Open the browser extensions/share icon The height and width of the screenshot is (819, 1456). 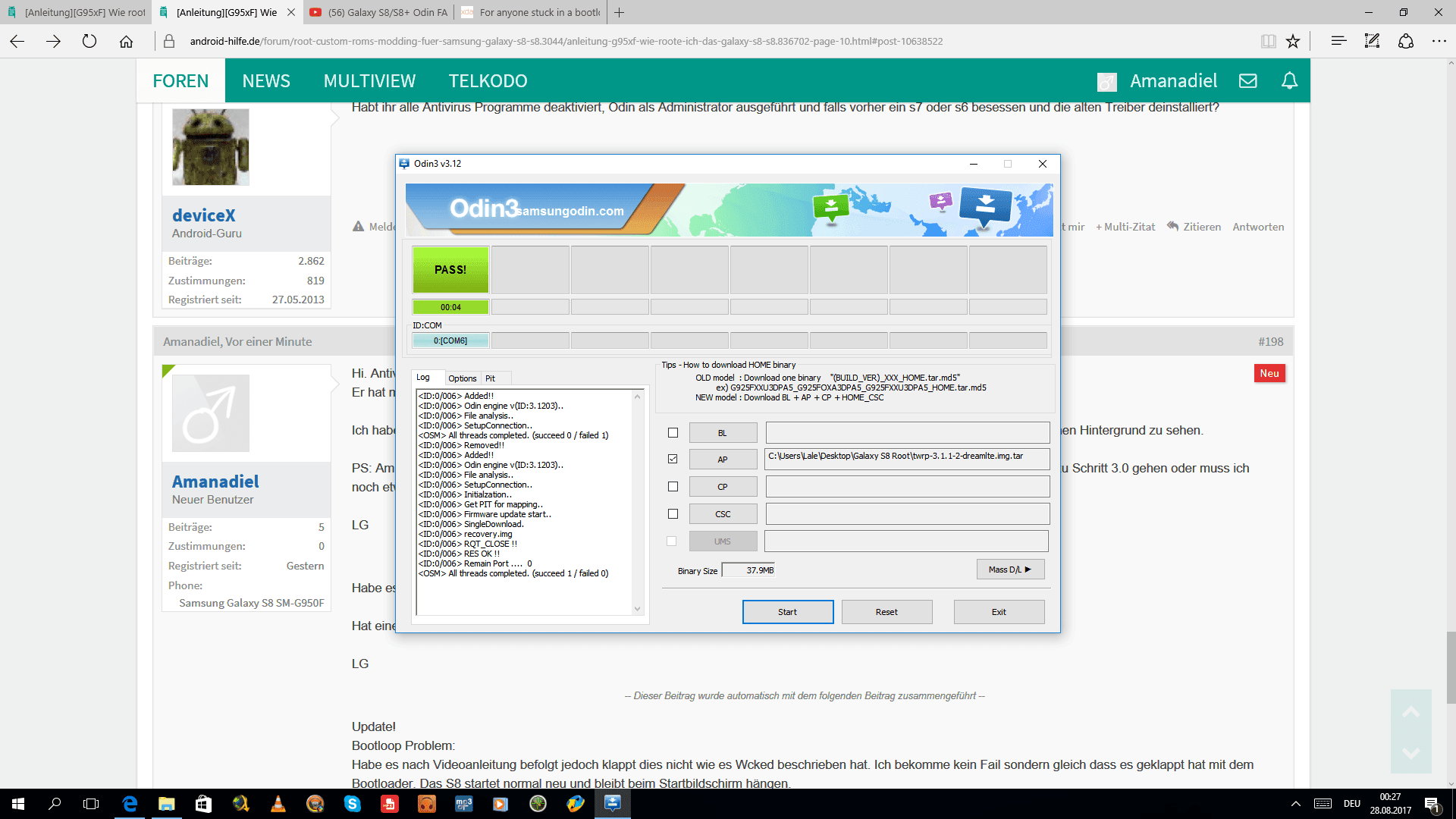click(1406, 42)
